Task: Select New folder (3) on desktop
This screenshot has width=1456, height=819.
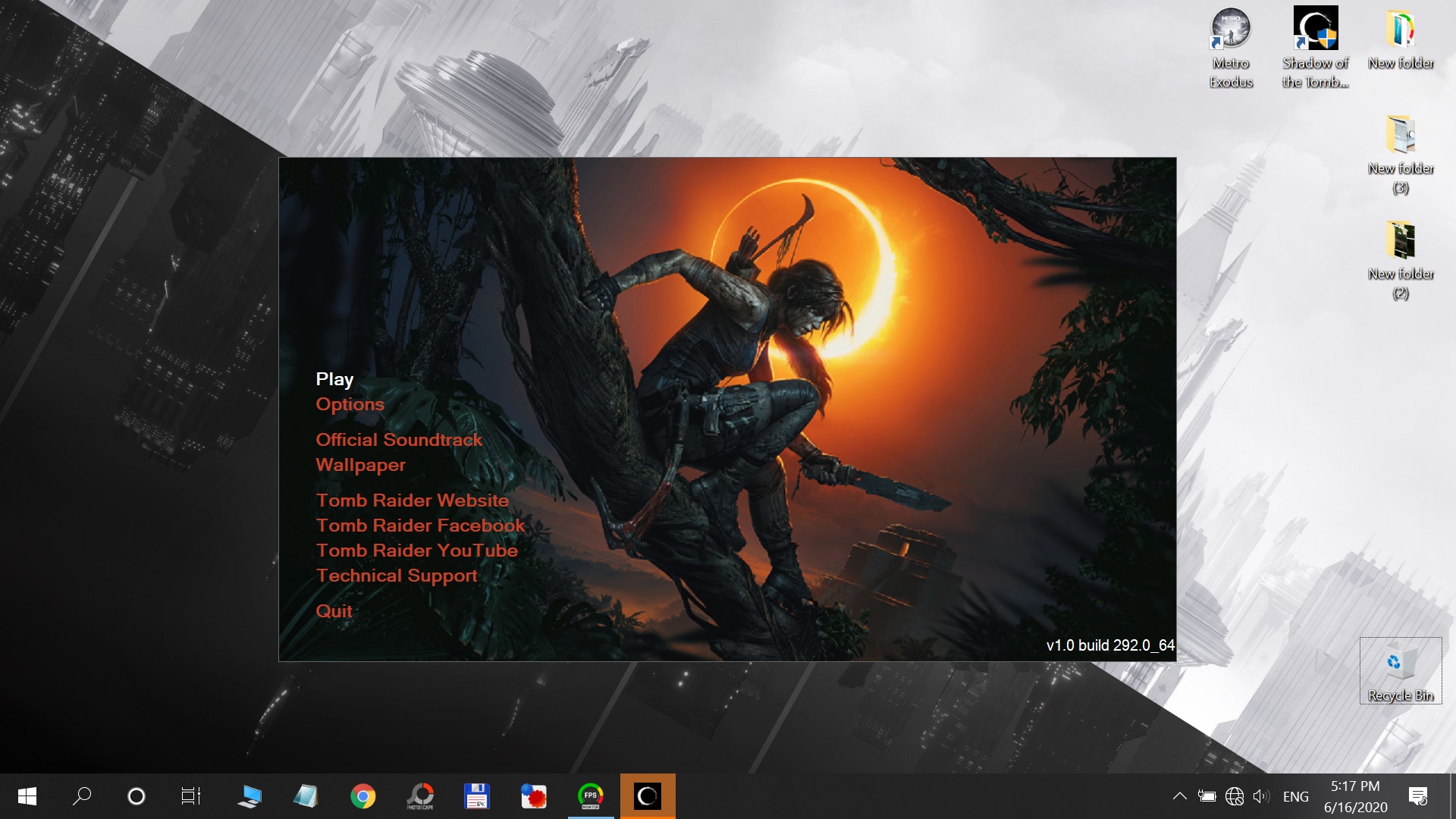Action: tap(1401, 155)
